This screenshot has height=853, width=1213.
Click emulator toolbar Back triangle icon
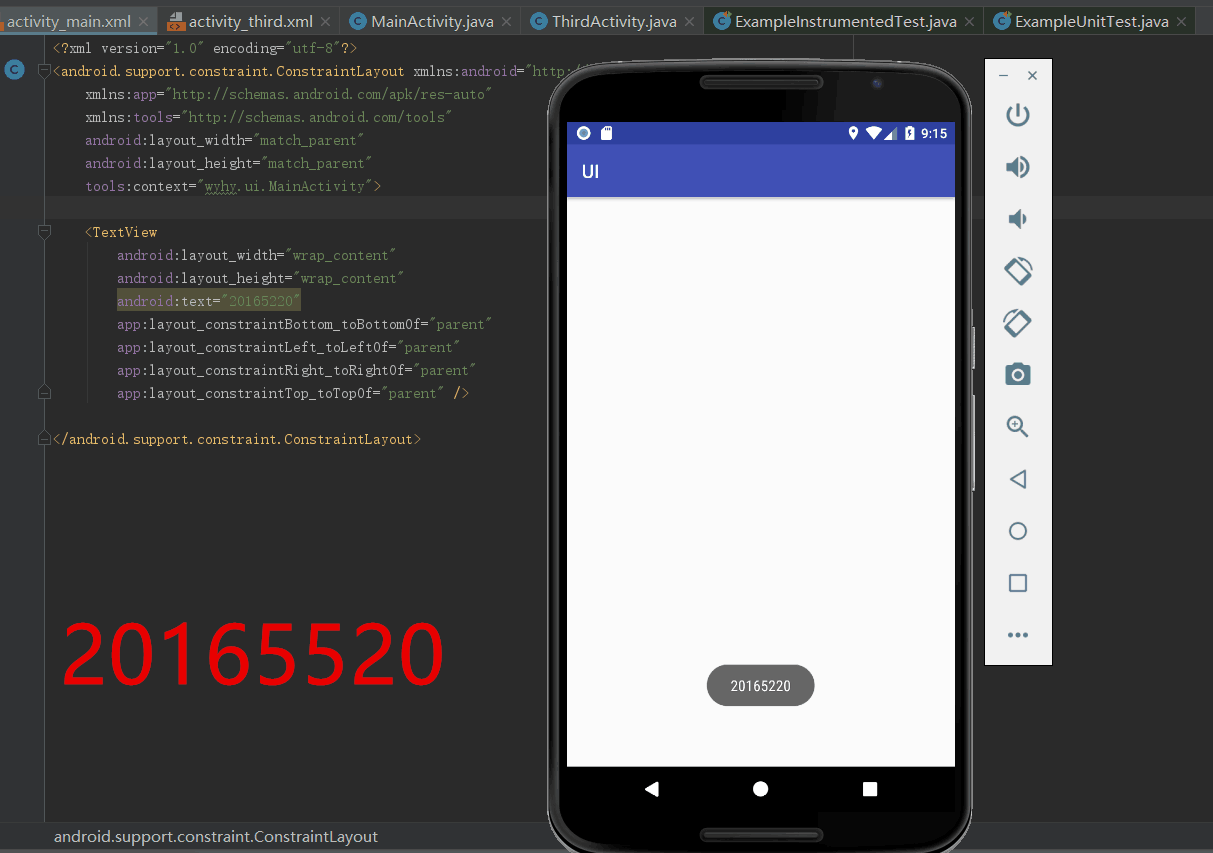1017,479
